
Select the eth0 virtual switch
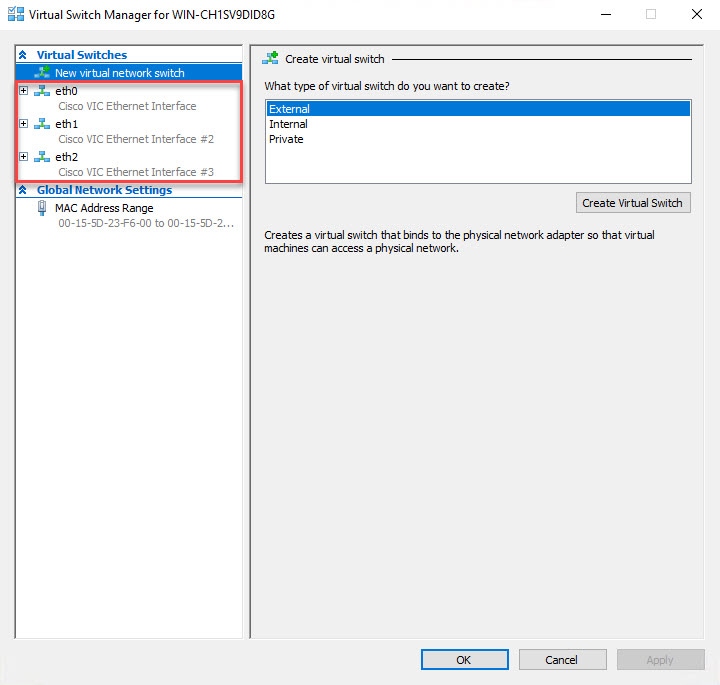(x=67, y=91)
